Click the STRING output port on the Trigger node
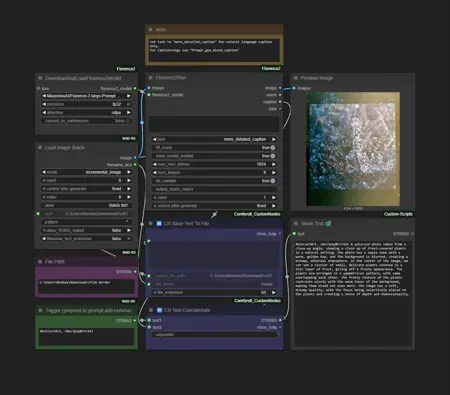Viewport: 450px width, 395px height. point(135,320)
